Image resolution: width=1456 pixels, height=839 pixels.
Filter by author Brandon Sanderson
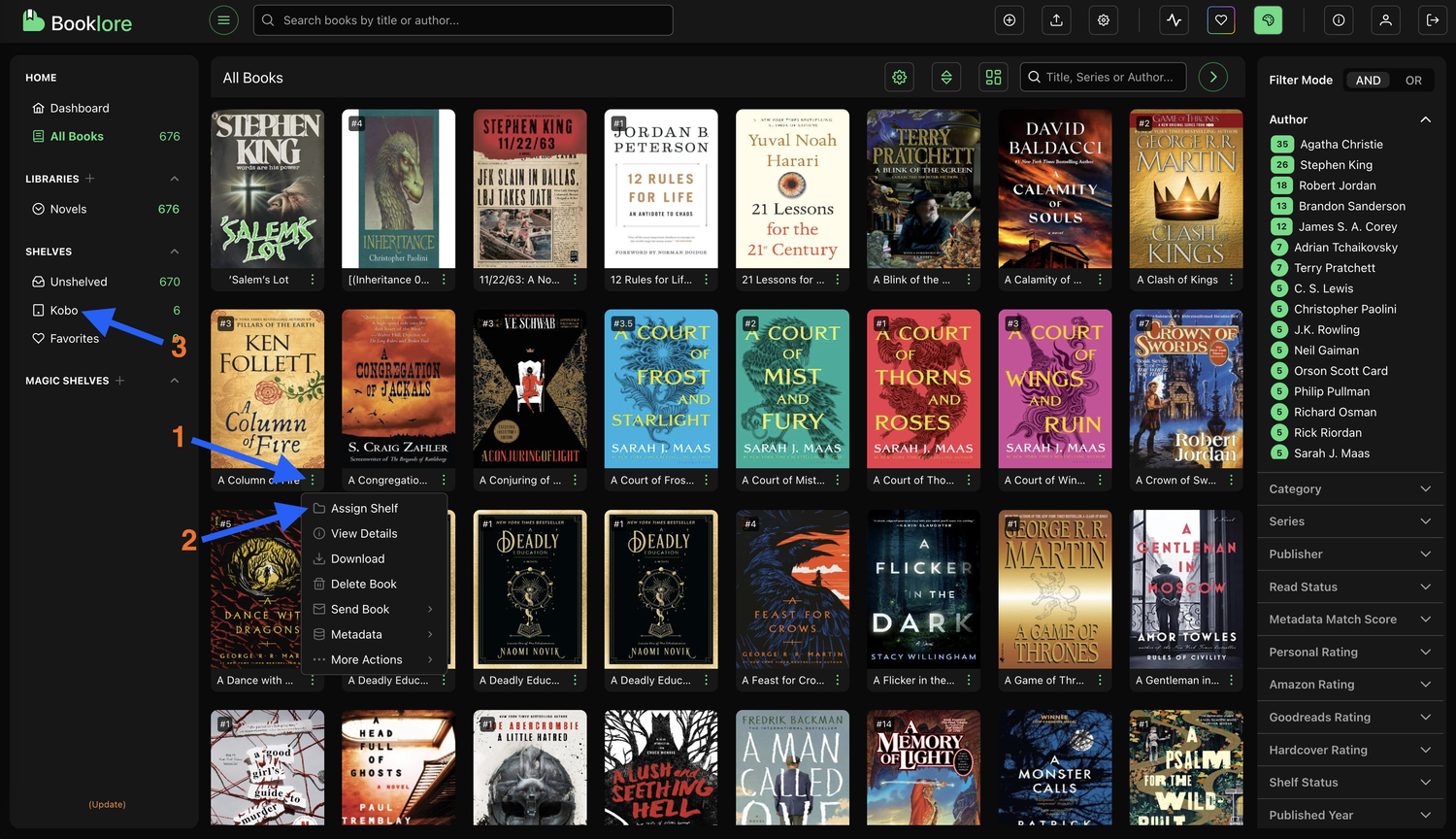coord(1351,206)
